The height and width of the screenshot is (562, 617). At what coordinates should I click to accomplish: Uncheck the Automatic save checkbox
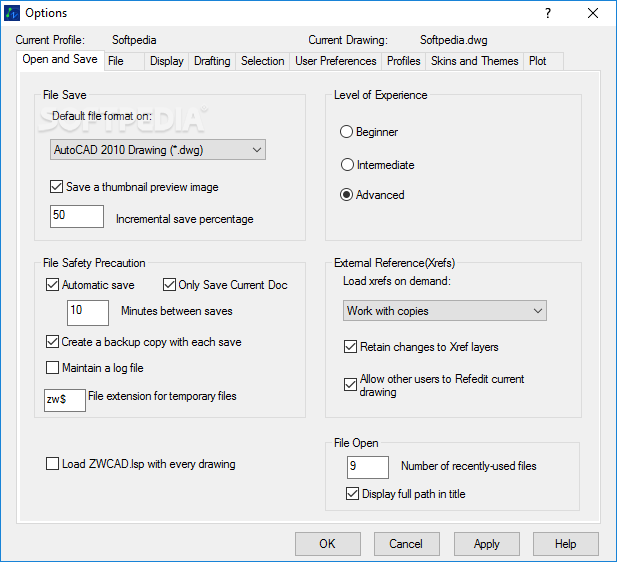(x=52, y=285)
